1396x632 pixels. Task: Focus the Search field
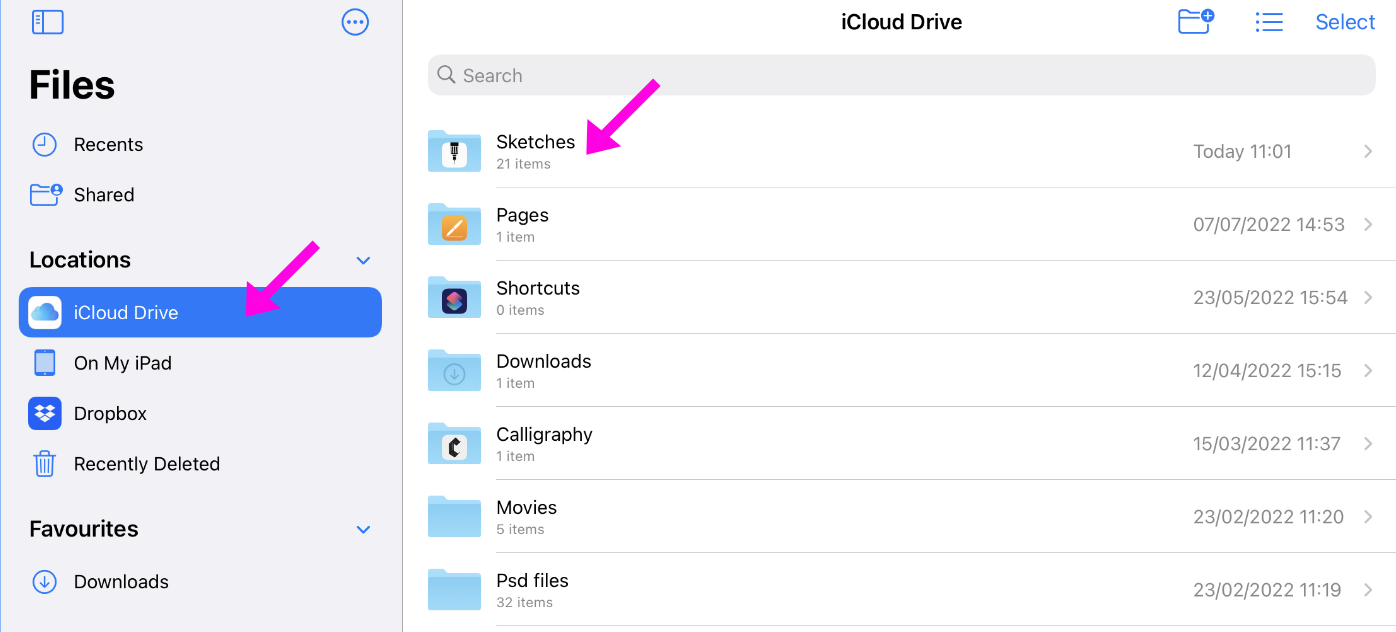click(901, 75)
